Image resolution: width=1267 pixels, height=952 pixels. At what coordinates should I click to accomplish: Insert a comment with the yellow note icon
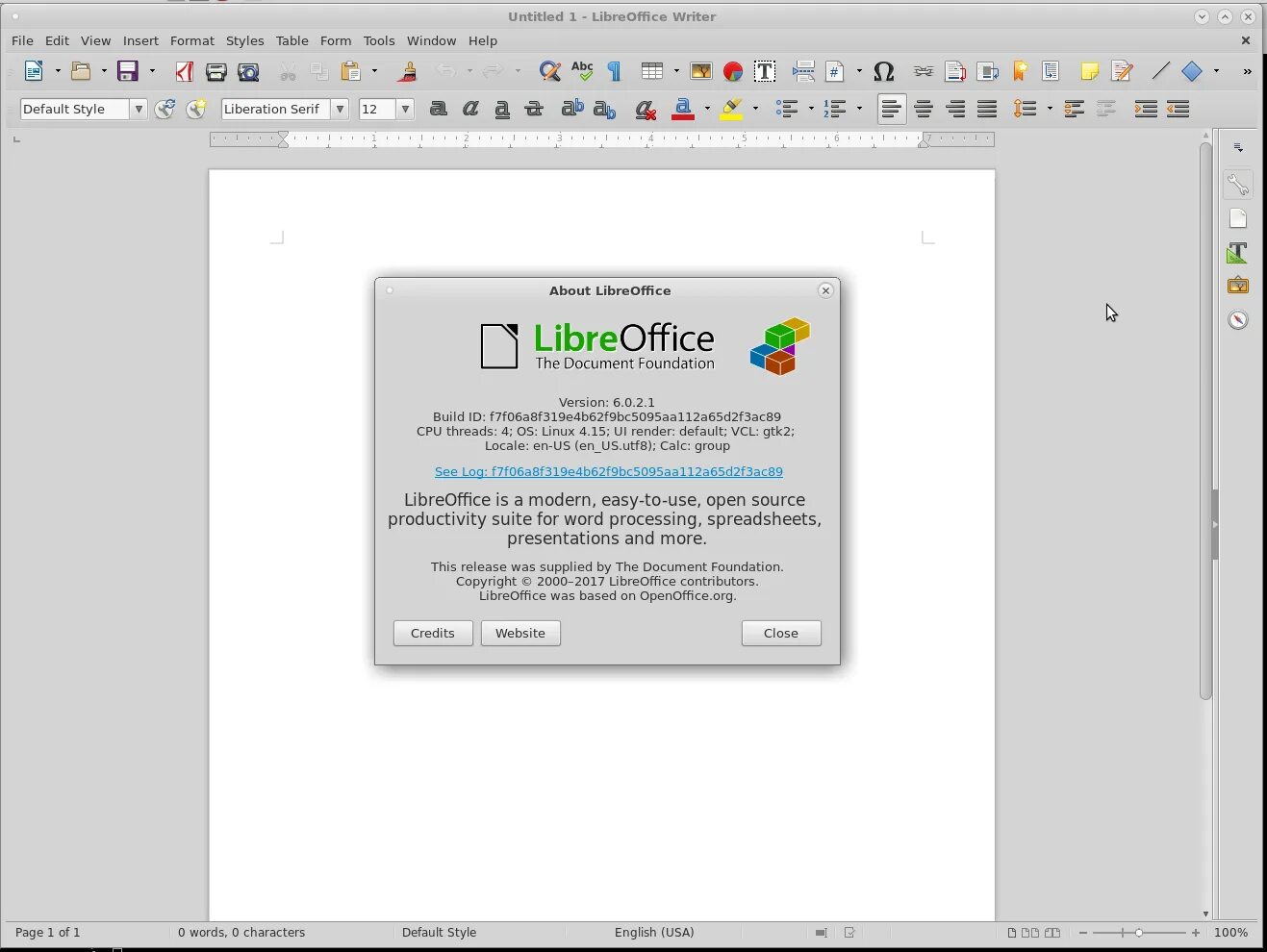pyautogui.click(x=1090, y=71)
